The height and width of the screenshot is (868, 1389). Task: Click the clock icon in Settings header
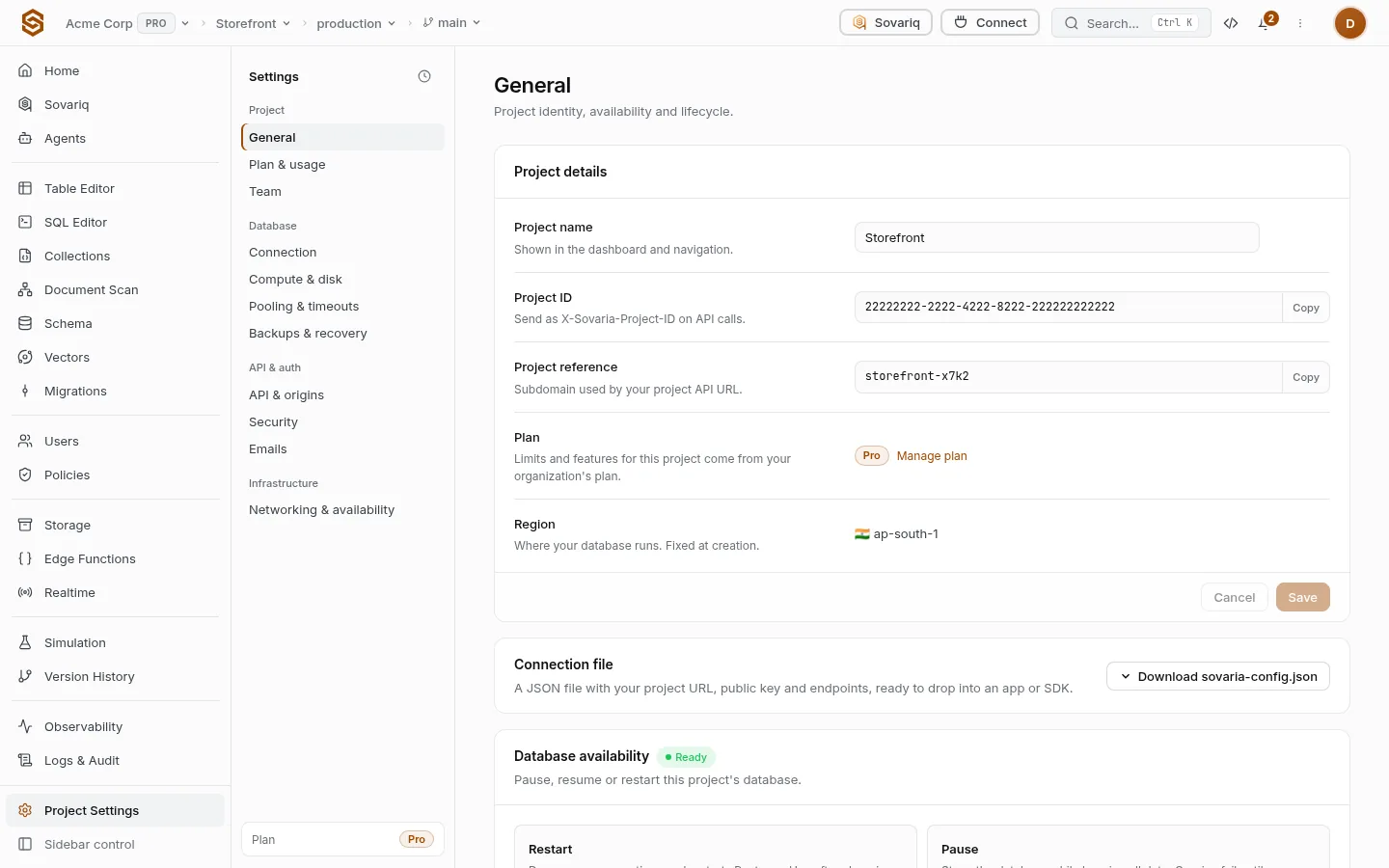424,76
